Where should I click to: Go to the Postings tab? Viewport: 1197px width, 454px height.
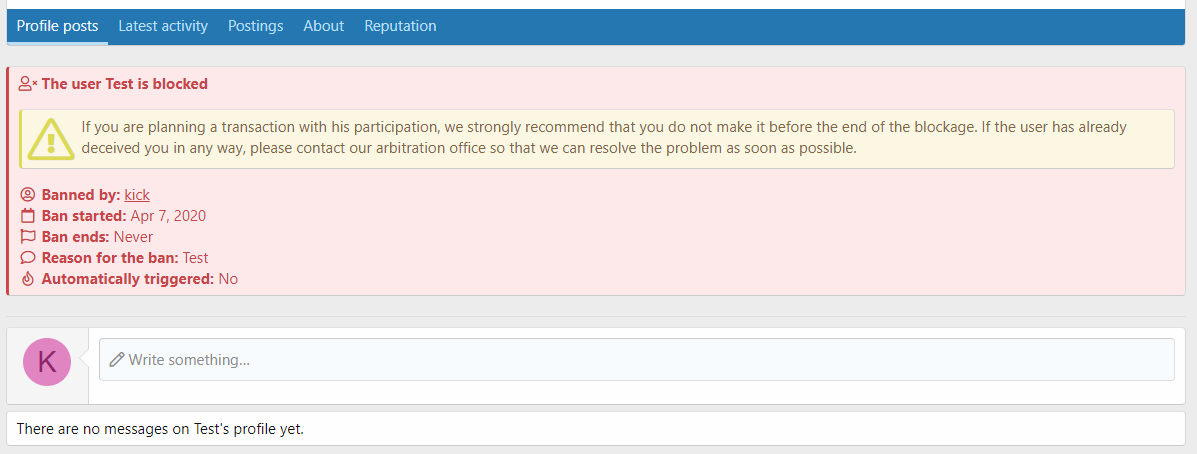pyautogui.click(x=255, y=26)
